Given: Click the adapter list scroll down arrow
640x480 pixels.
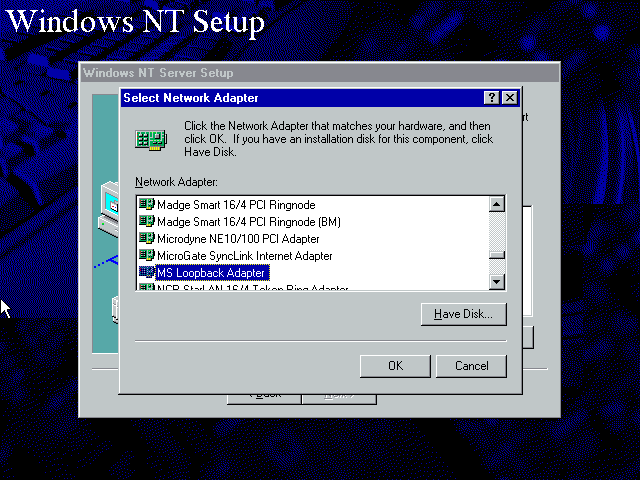Looking at the screenshot, I should coord(497,282).
